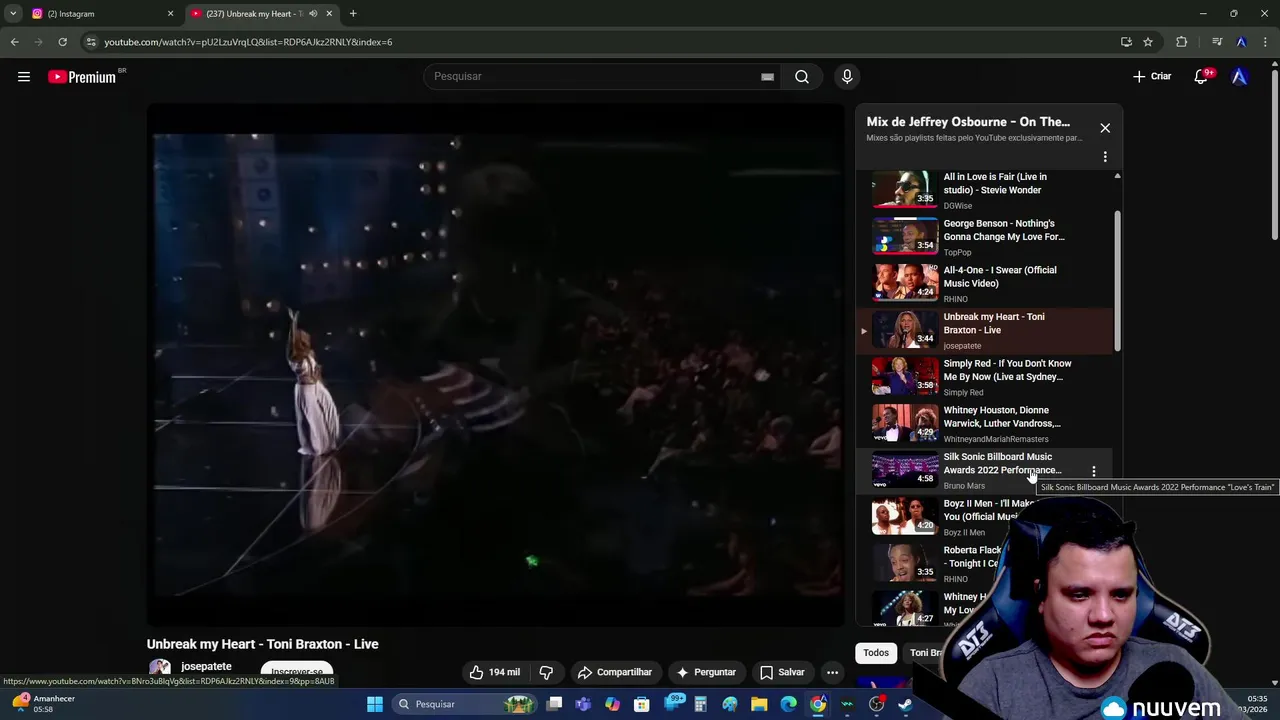Bookmark this page with the star icon
This screenshot has width=1280, height=720.
[x=1148, y=42]
